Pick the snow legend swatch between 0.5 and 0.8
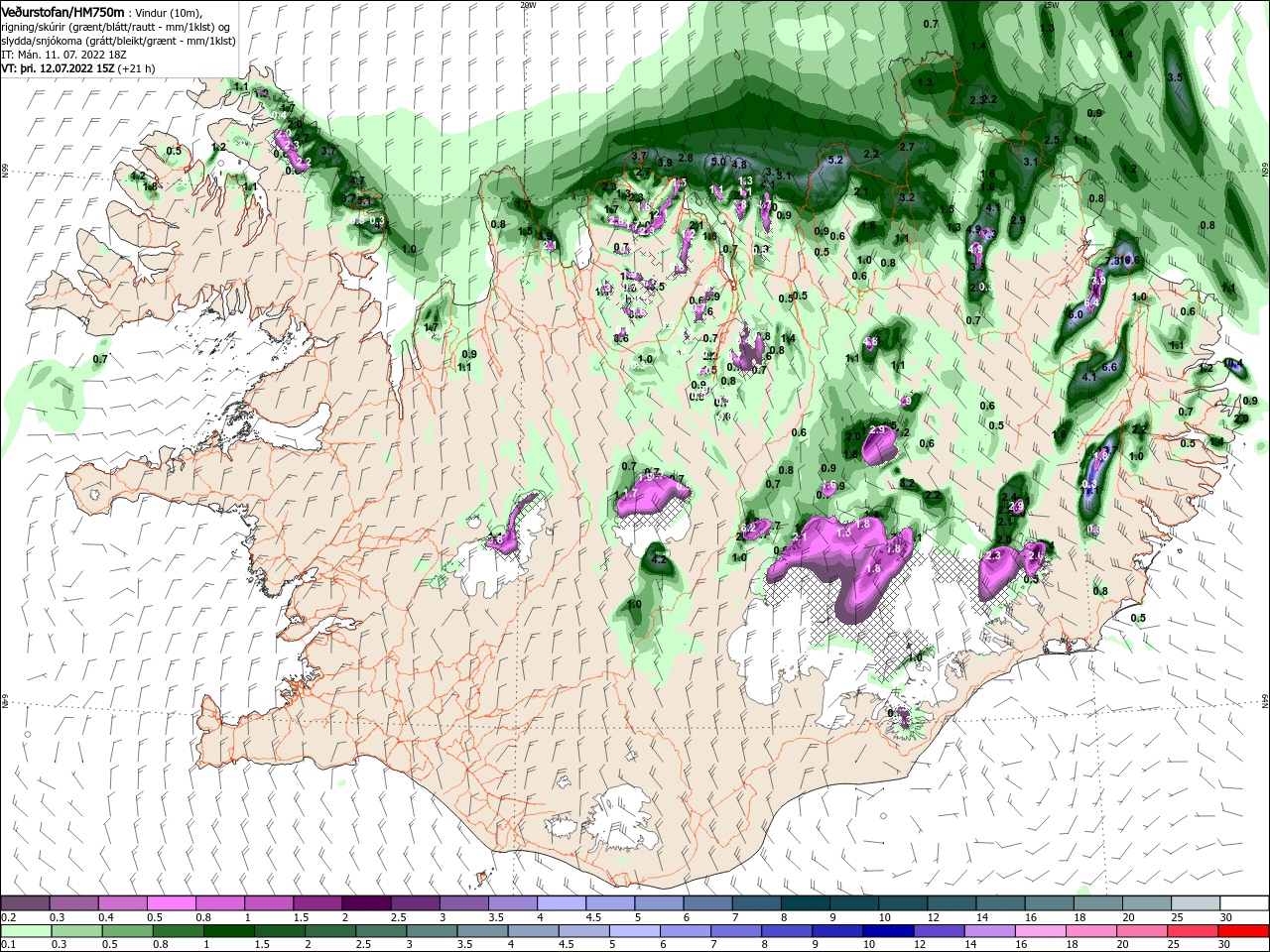The width and height of the screenshot is (1270, 952). coord(172,903)
